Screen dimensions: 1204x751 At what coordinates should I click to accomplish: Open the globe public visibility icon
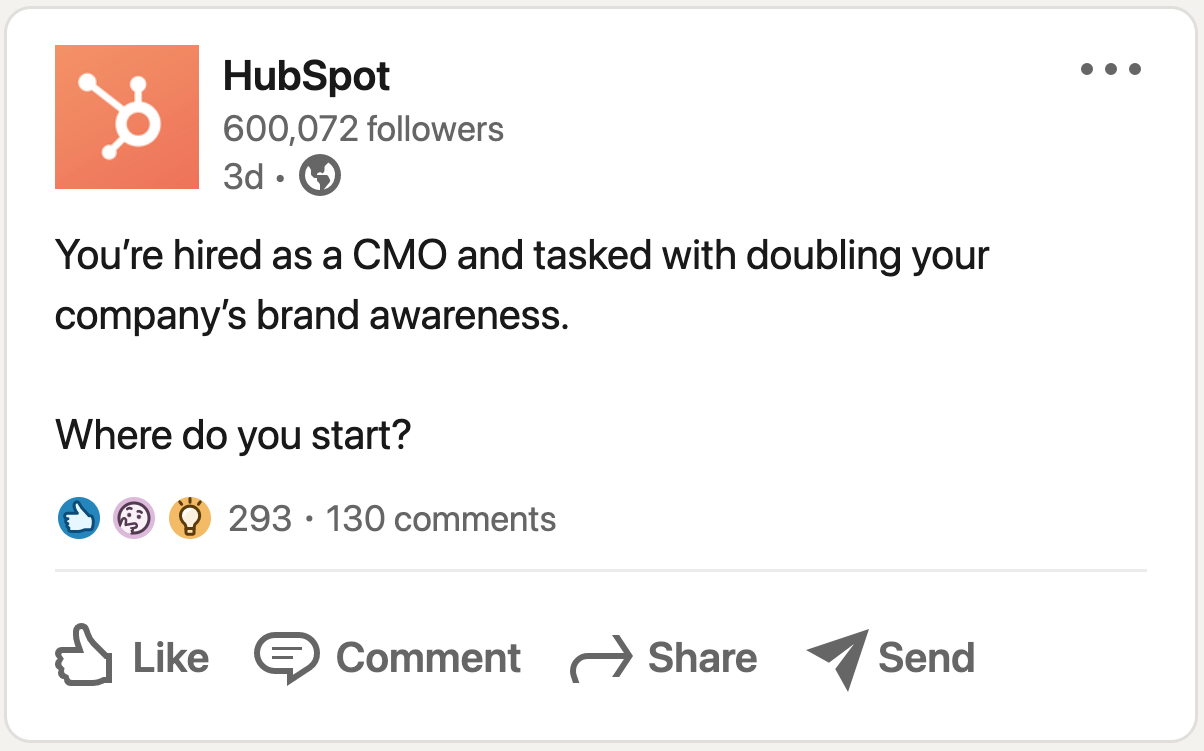coord(318,176)
